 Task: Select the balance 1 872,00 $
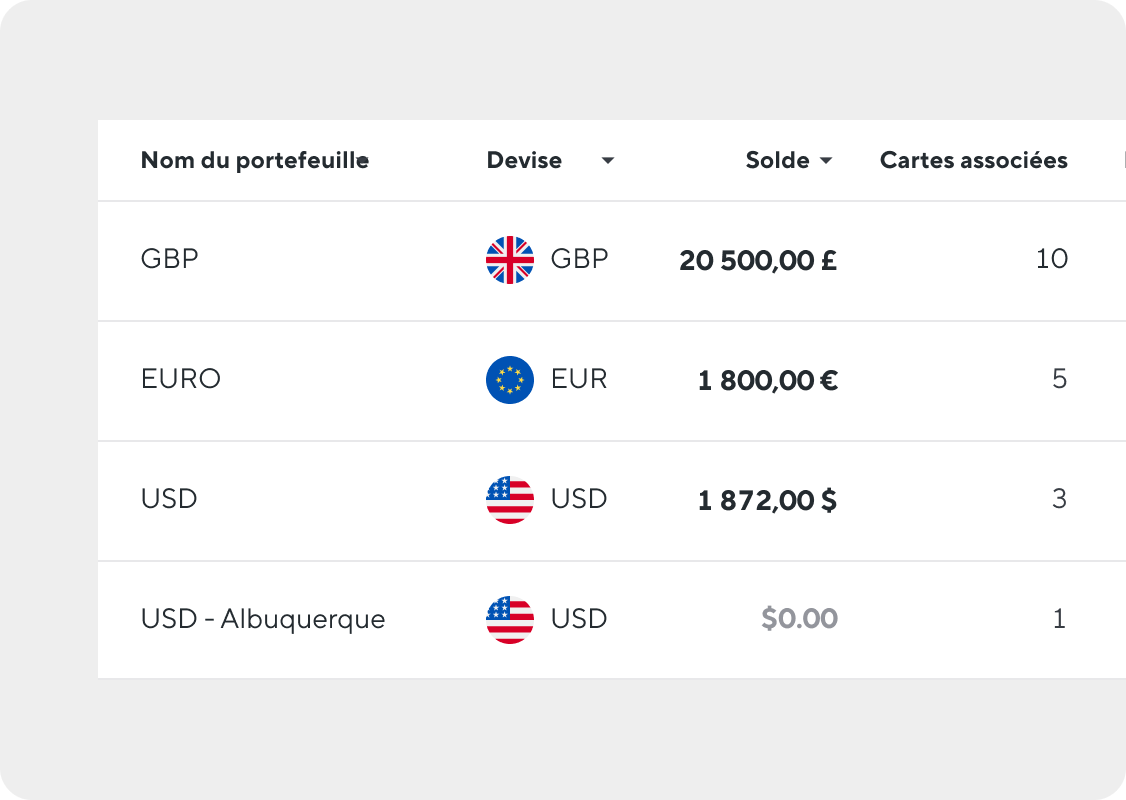click(768, 500)
